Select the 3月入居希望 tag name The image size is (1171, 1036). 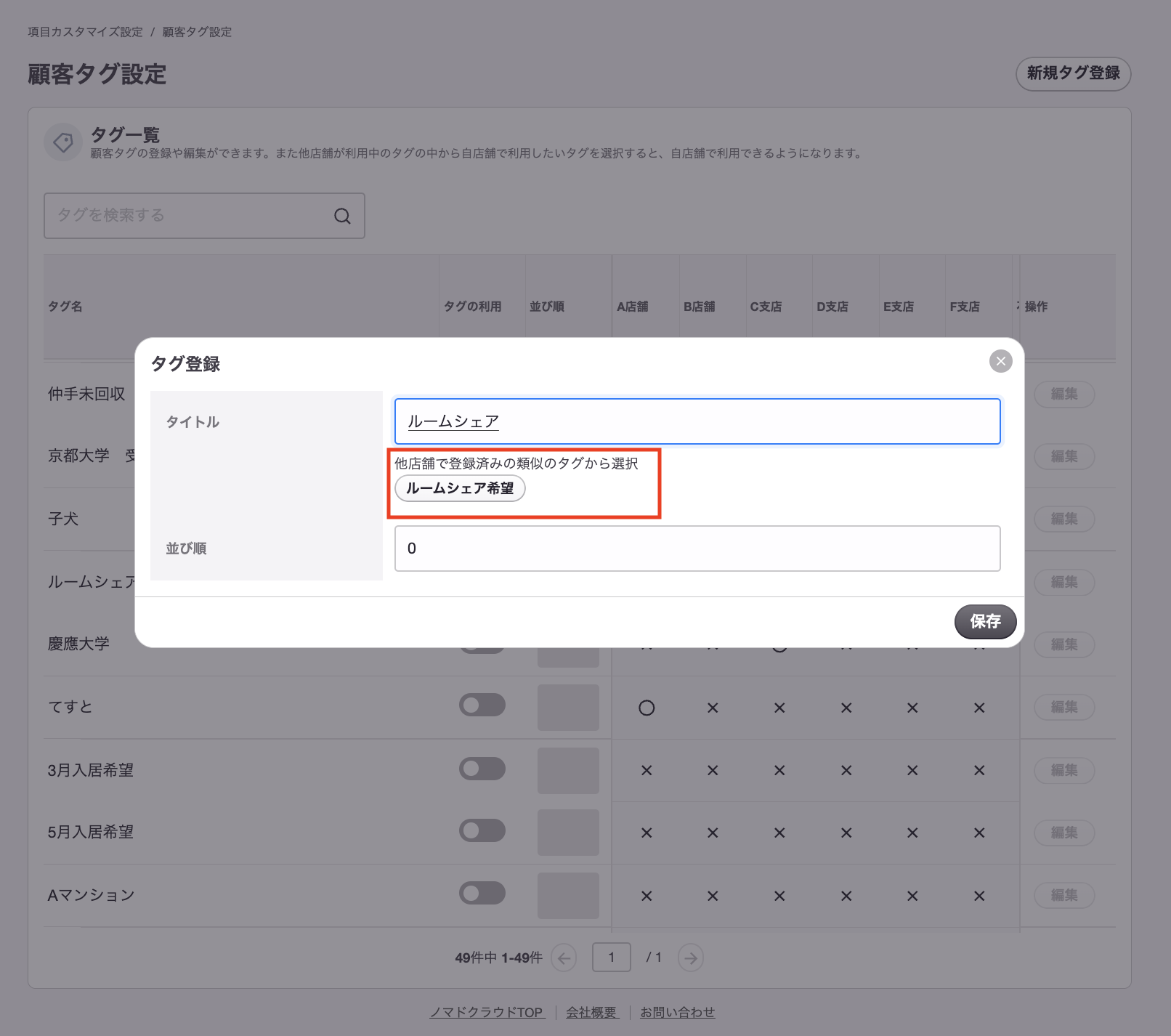click(91, 770)
